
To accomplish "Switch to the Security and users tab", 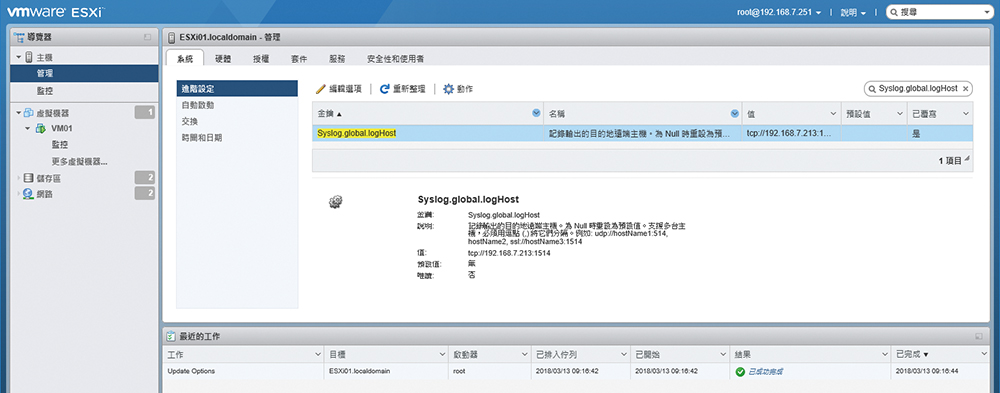I will [x=395, y=59].
